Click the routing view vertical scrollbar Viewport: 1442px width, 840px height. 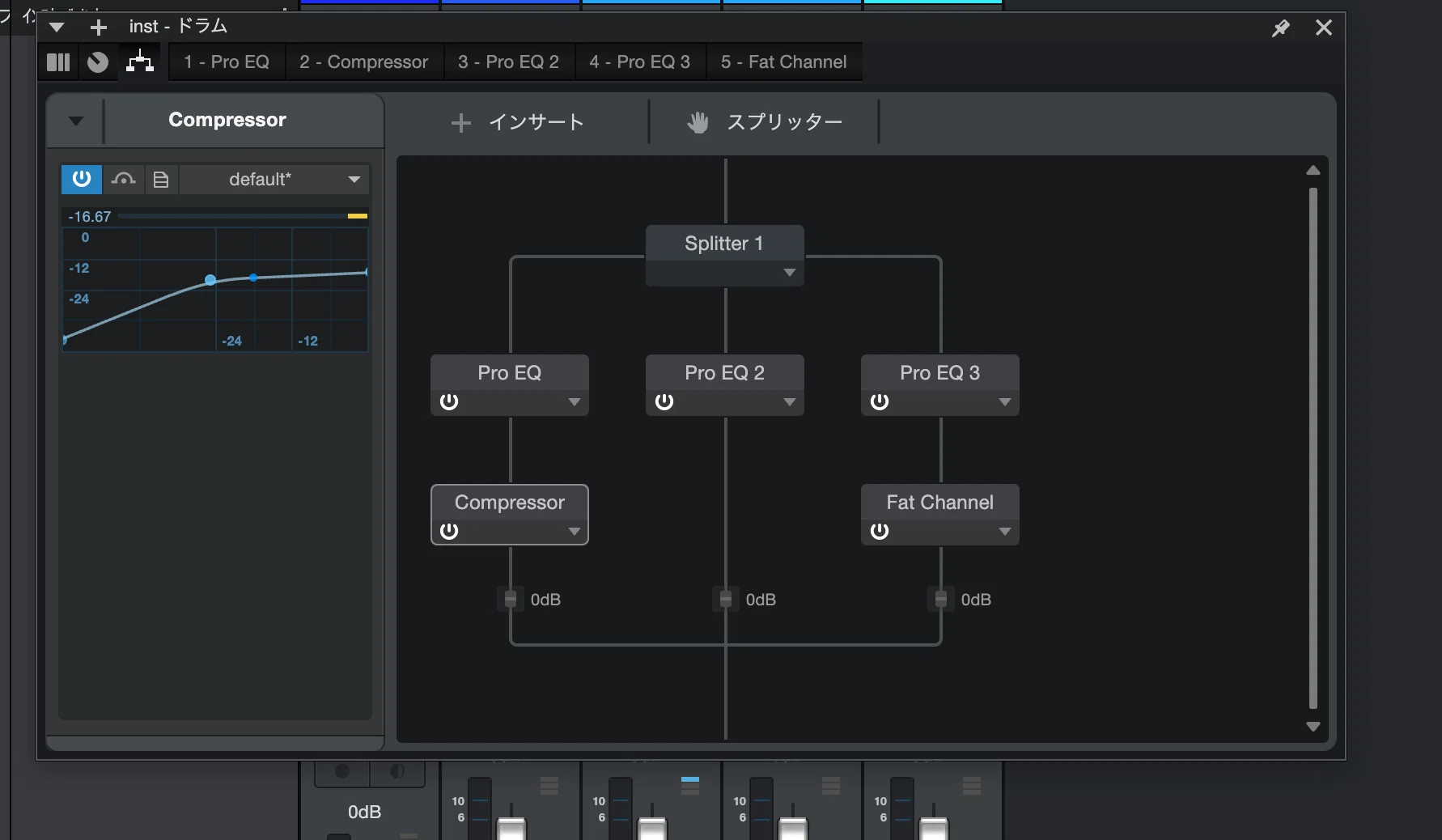pyautogui.click(x=1313, y=448)
